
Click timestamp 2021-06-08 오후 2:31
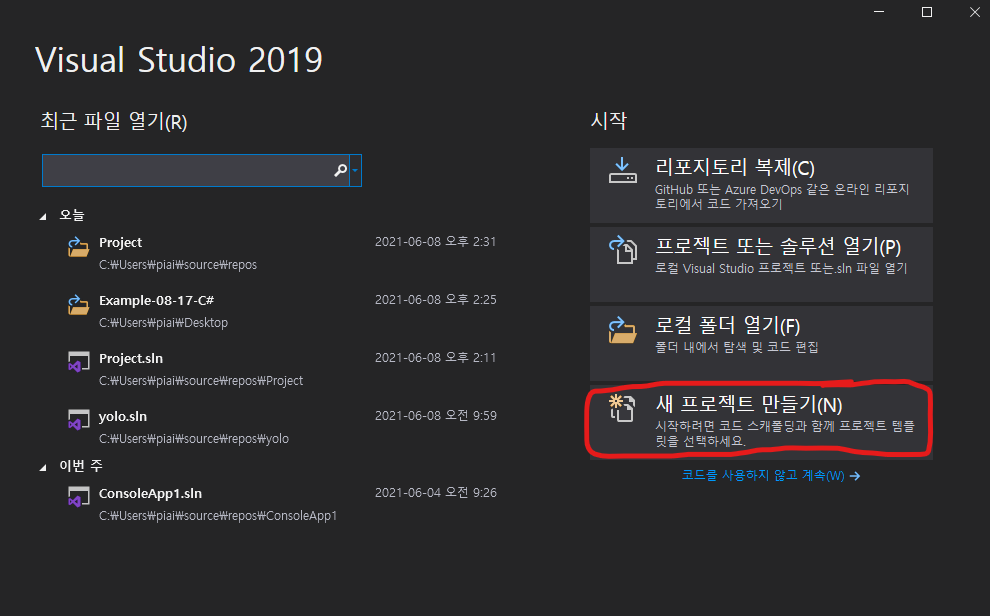436,242
